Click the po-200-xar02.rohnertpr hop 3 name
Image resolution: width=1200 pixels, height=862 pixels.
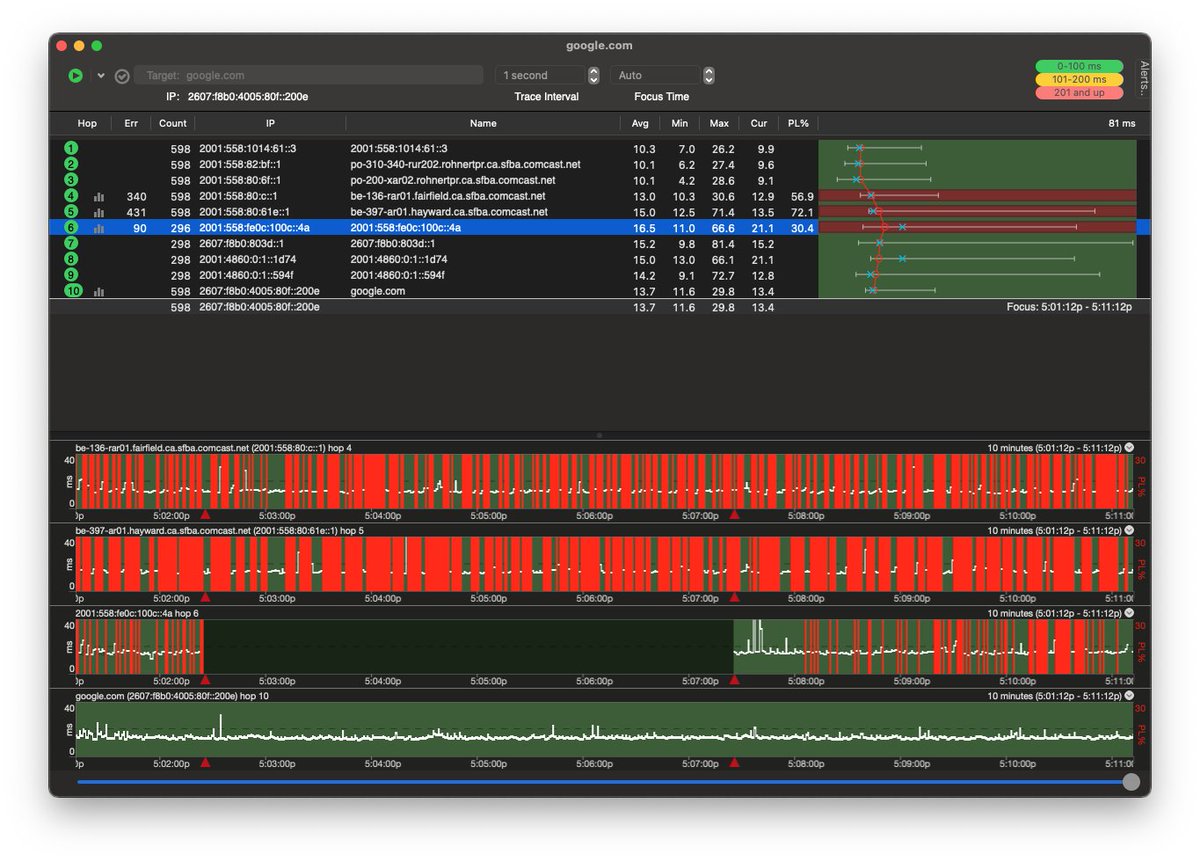click(x=453, y=180)
